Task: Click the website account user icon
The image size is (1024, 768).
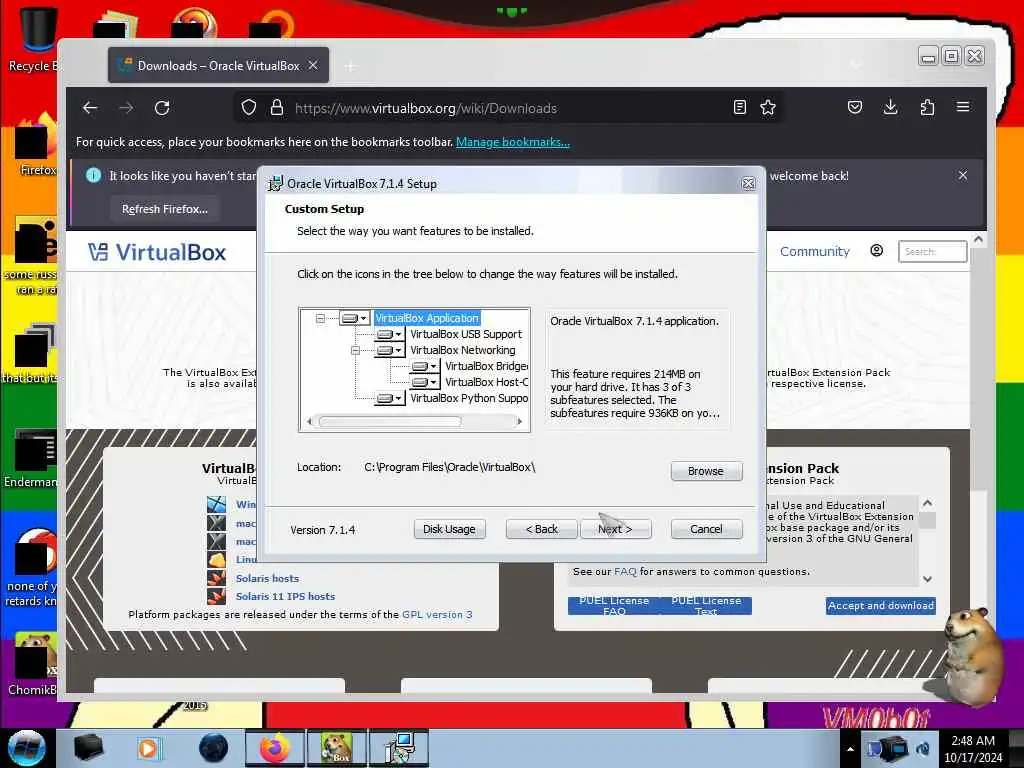Action: (876, 251)
